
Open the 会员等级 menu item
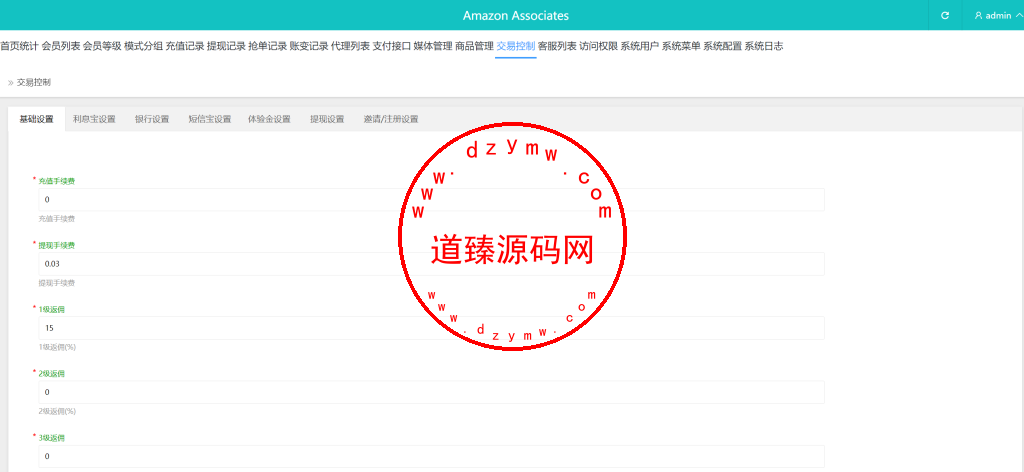tap(102, 46)
